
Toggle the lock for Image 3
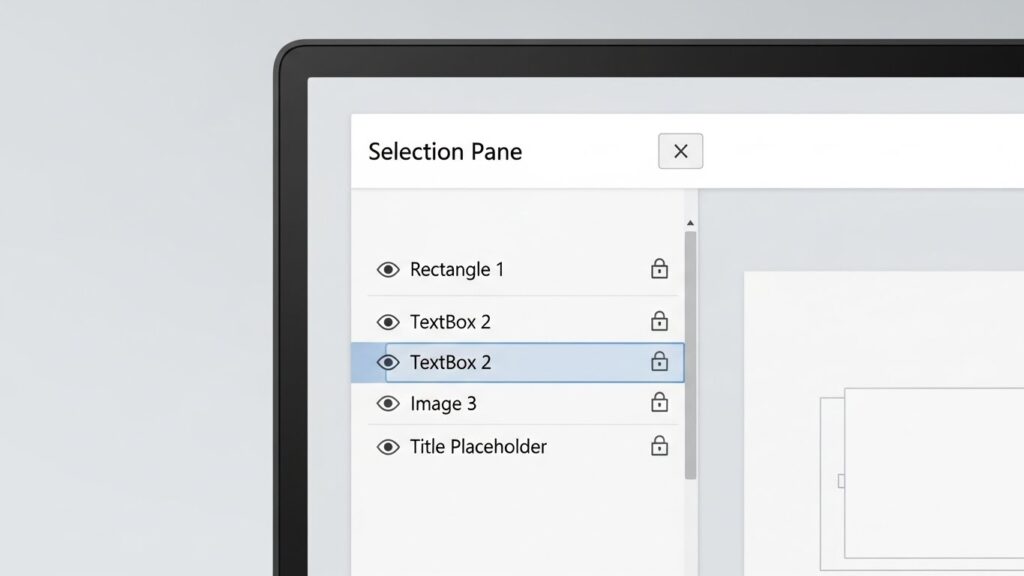coord(659,403)
